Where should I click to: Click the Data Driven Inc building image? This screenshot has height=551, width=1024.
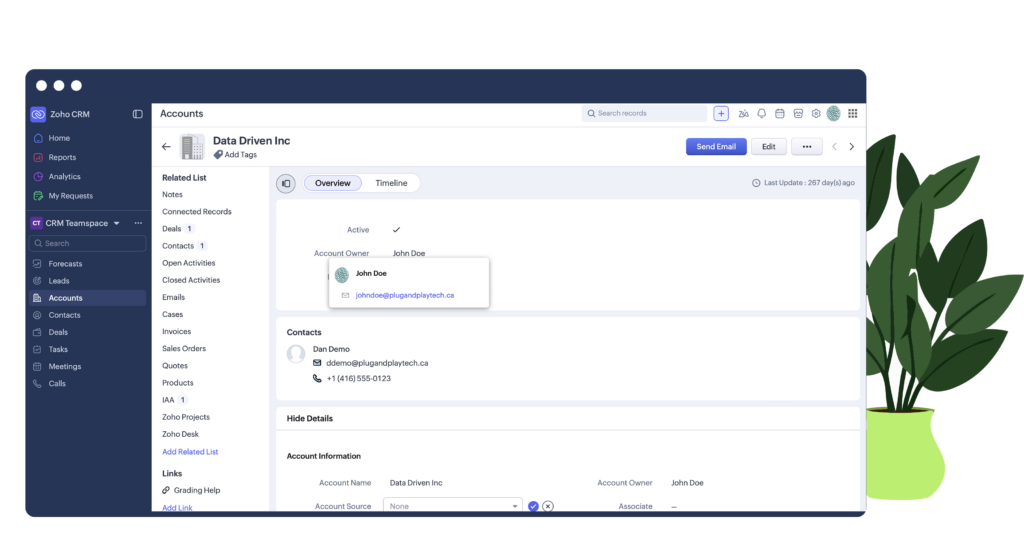(x=192, y=147)
